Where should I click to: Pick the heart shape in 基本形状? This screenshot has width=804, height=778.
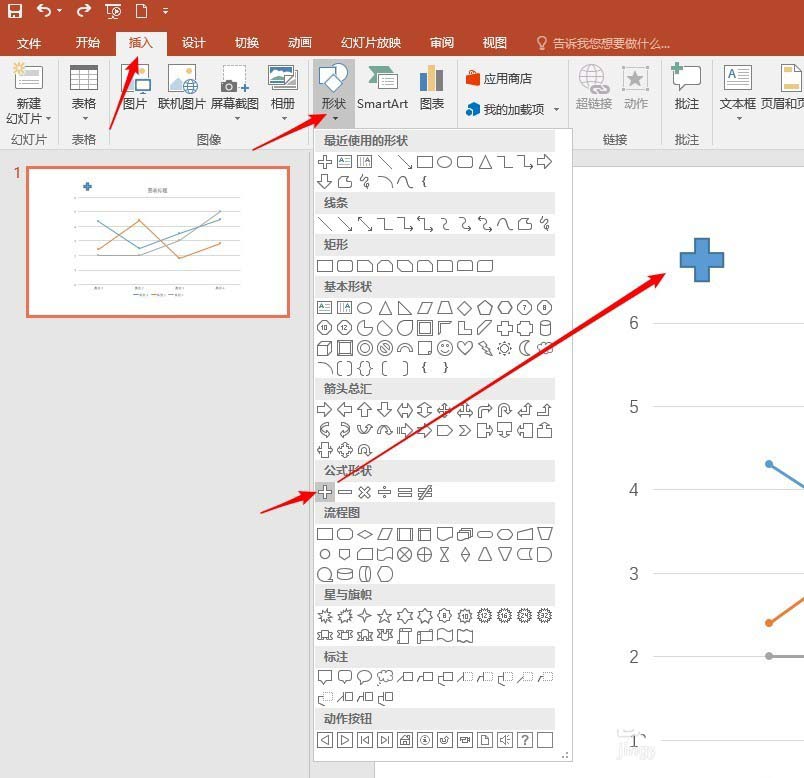(465, 348)
